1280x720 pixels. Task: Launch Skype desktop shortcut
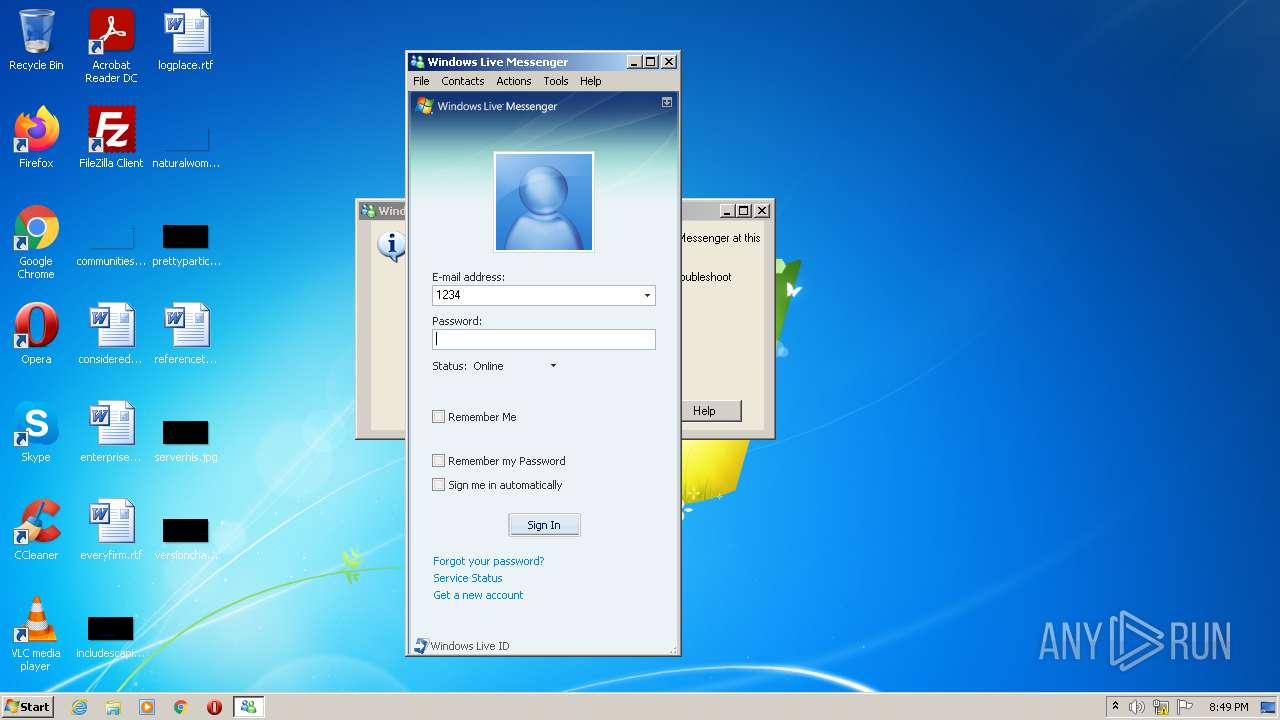36,432
